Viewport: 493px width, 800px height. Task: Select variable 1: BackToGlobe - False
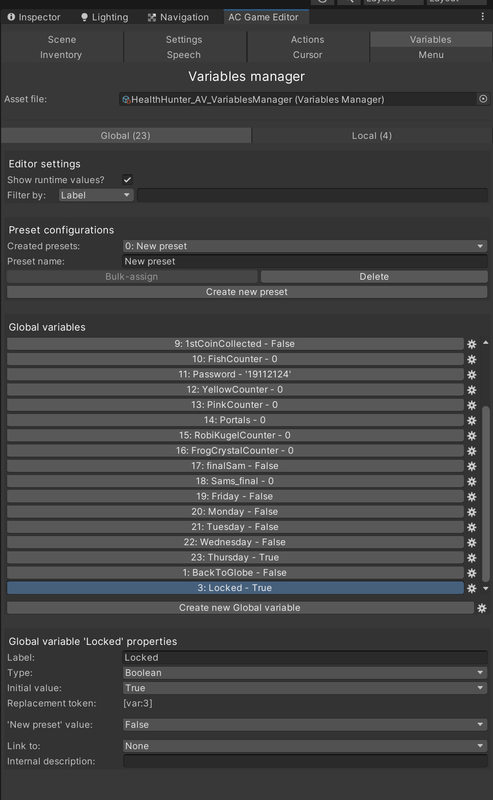coord(235,573)
